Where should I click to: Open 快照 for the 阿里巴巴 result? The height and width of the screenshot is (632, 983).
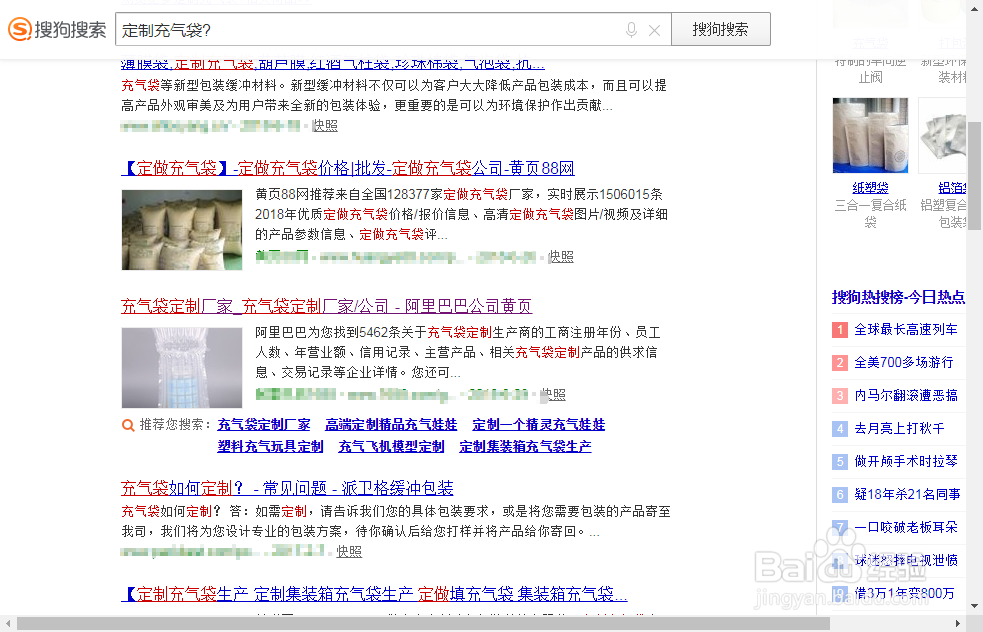coord(554,394)
